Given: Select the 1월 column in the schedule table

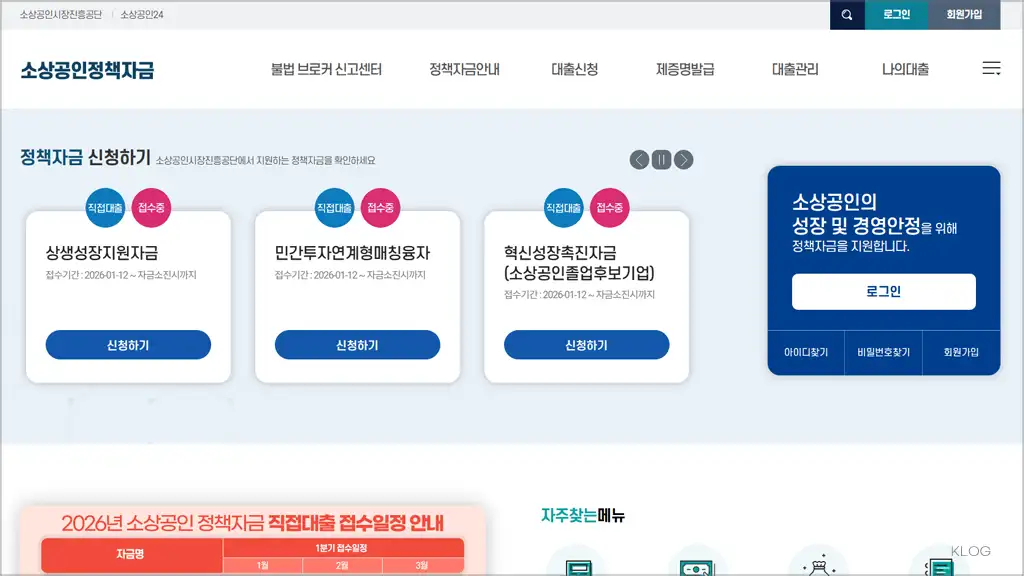Looking at the screenshot, I should pyautogui.click(x=261, y=564).
